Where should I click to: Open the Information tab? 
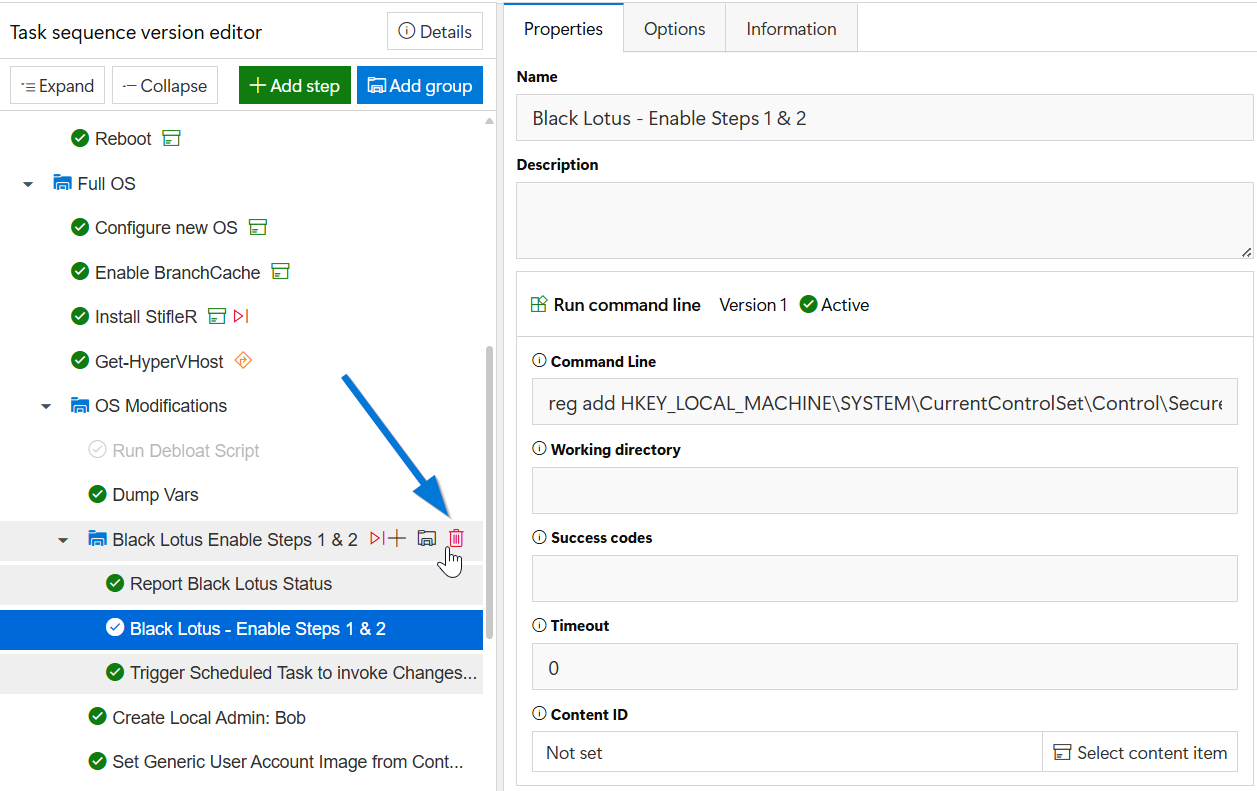click(791, 29)
